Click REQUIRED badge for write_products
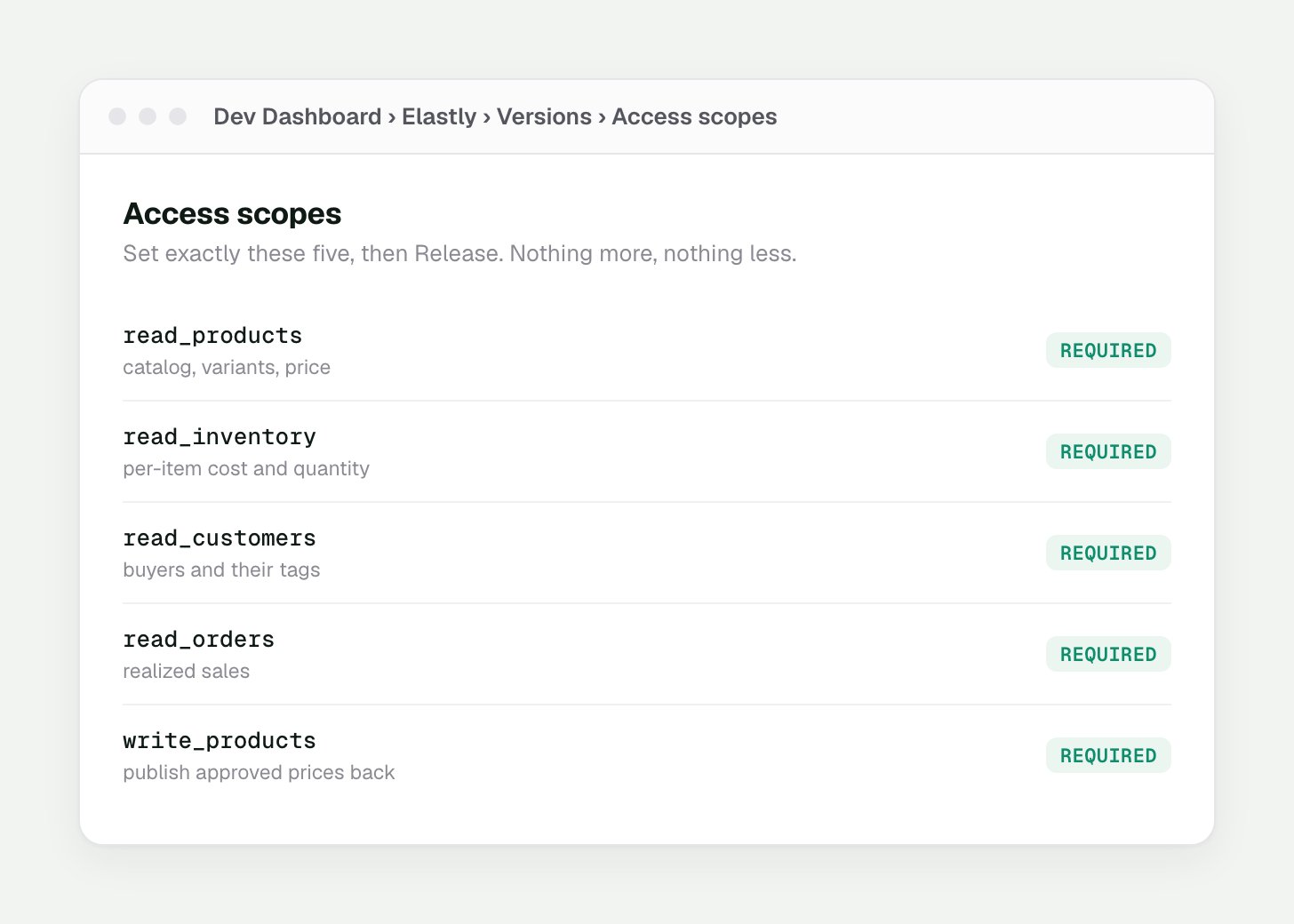 coord(1108,755)
